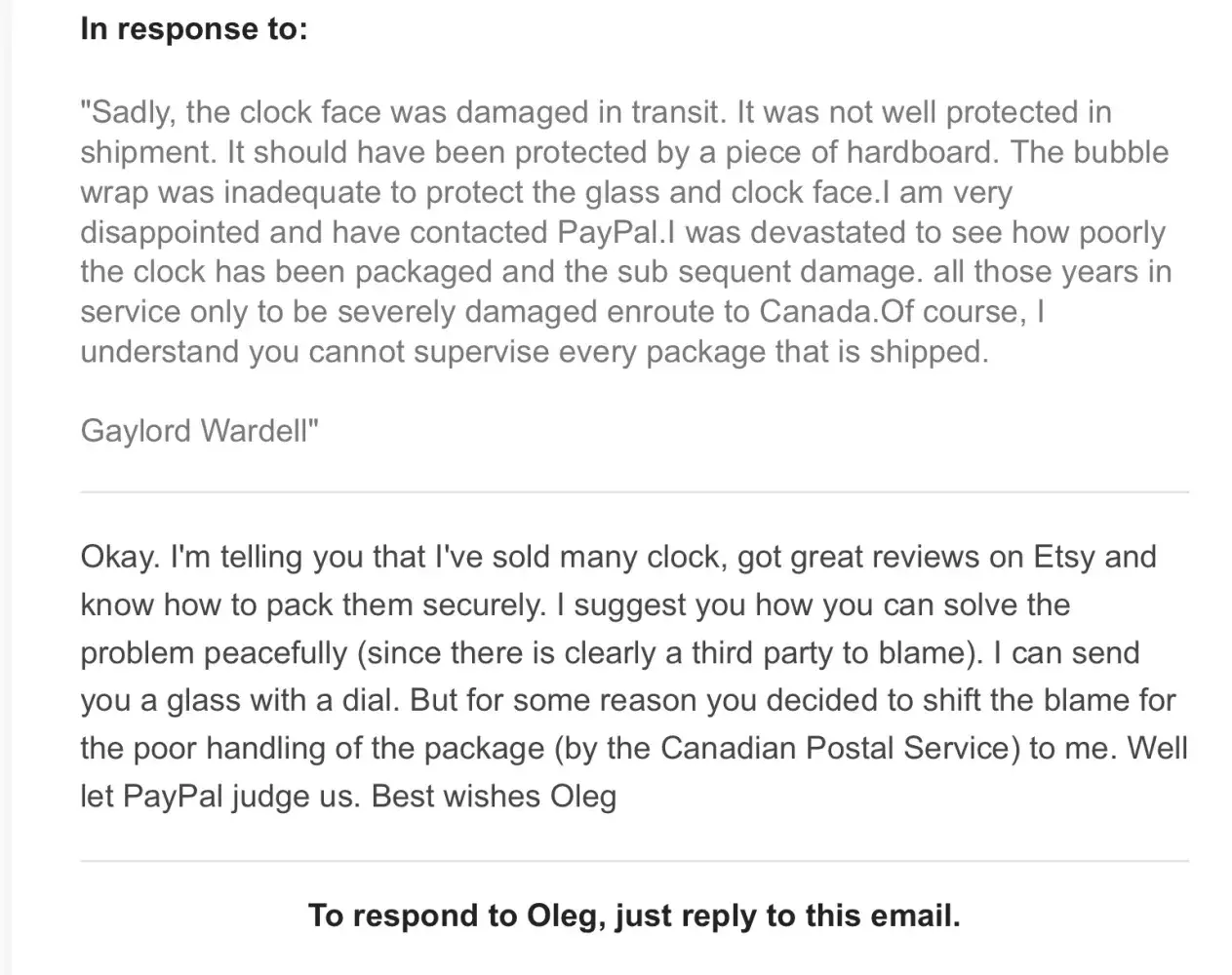Click the "In response to:" heading
The height and width of the screenshot is (975, 1232).
(x=193, y=28)
